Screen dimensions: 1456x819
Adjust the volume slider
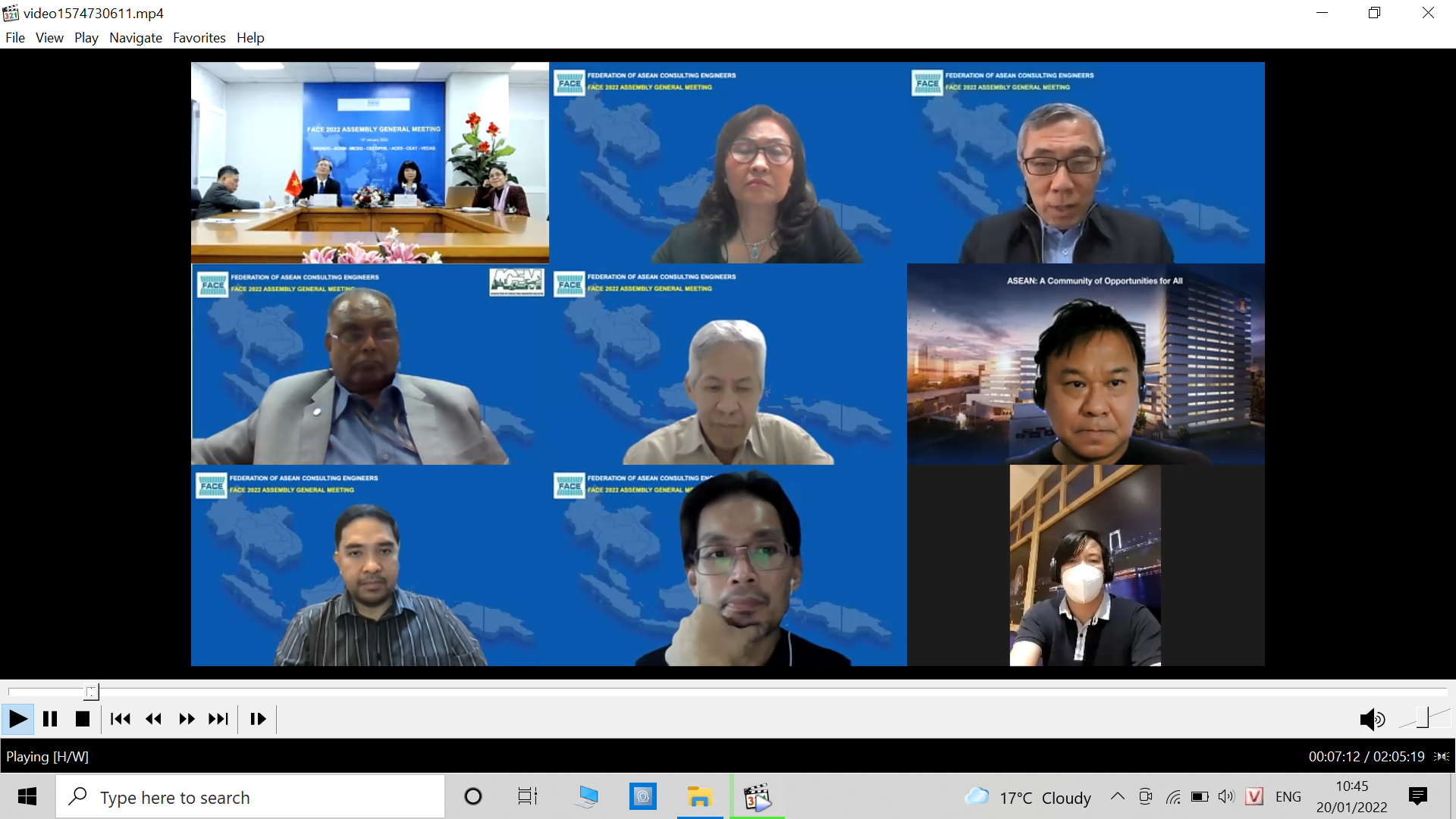tap(1423, 718)
